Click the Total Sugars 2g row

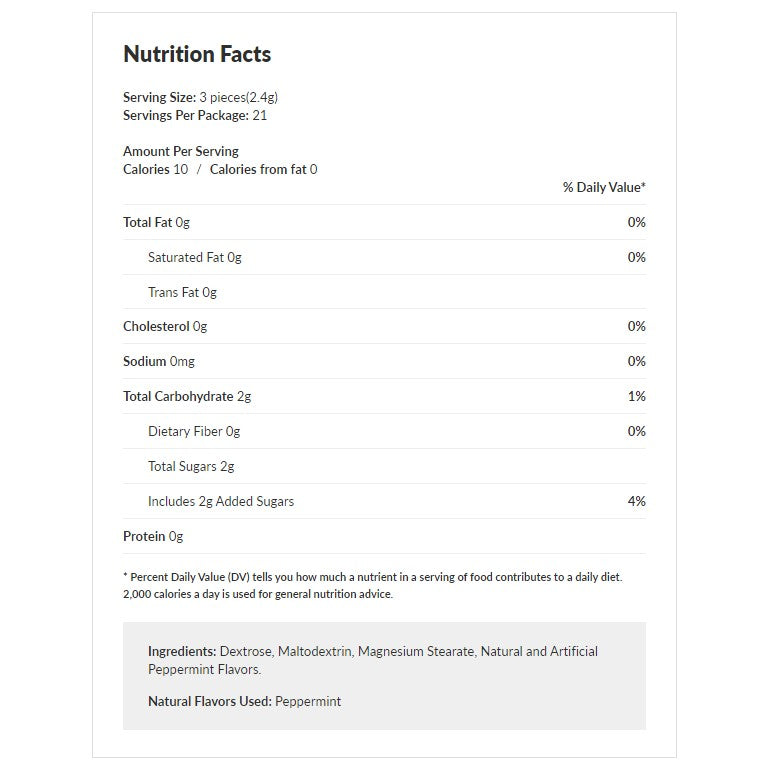(191, 466)
